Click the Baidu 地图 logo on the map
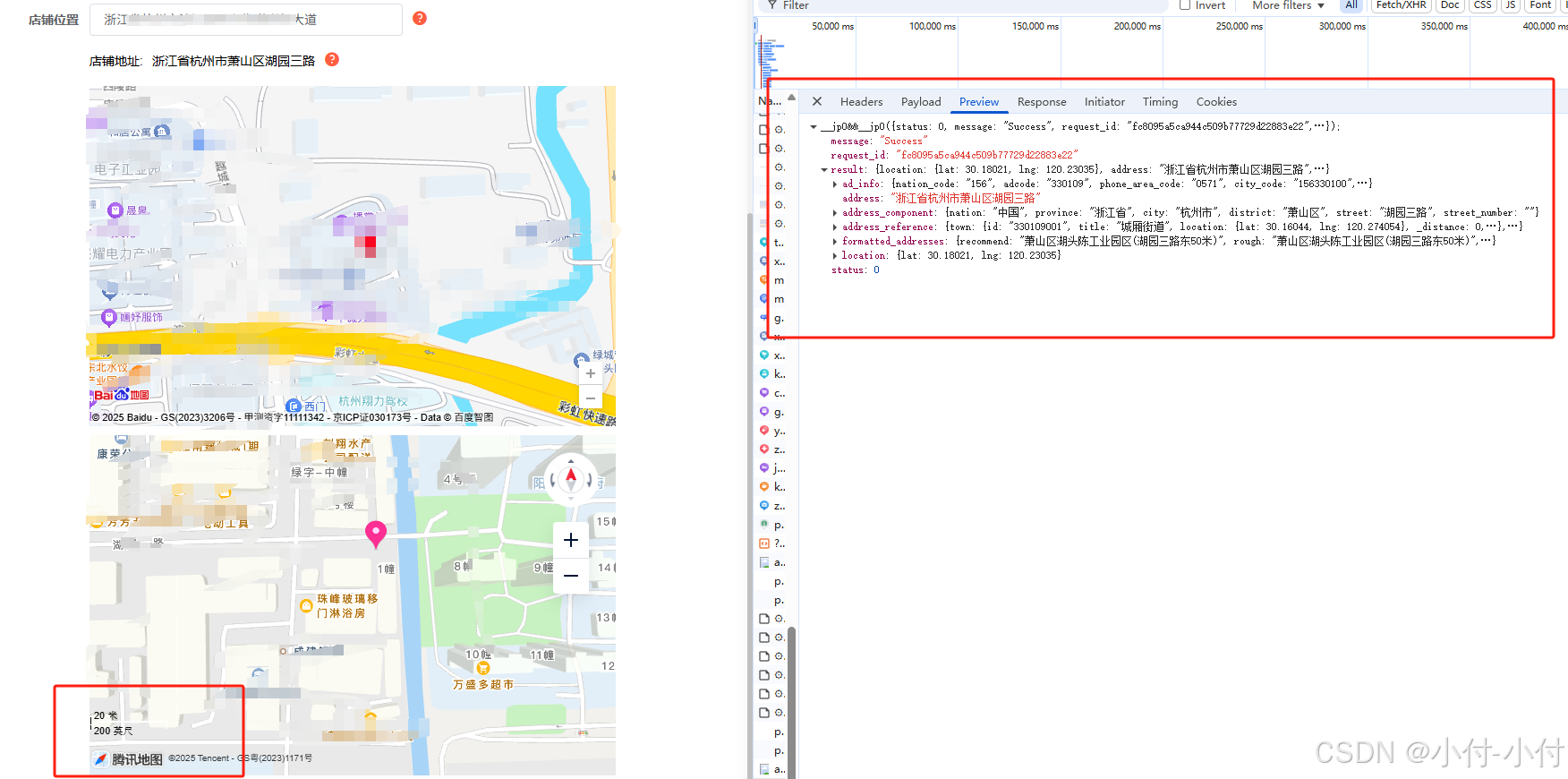 coord(120,394)
